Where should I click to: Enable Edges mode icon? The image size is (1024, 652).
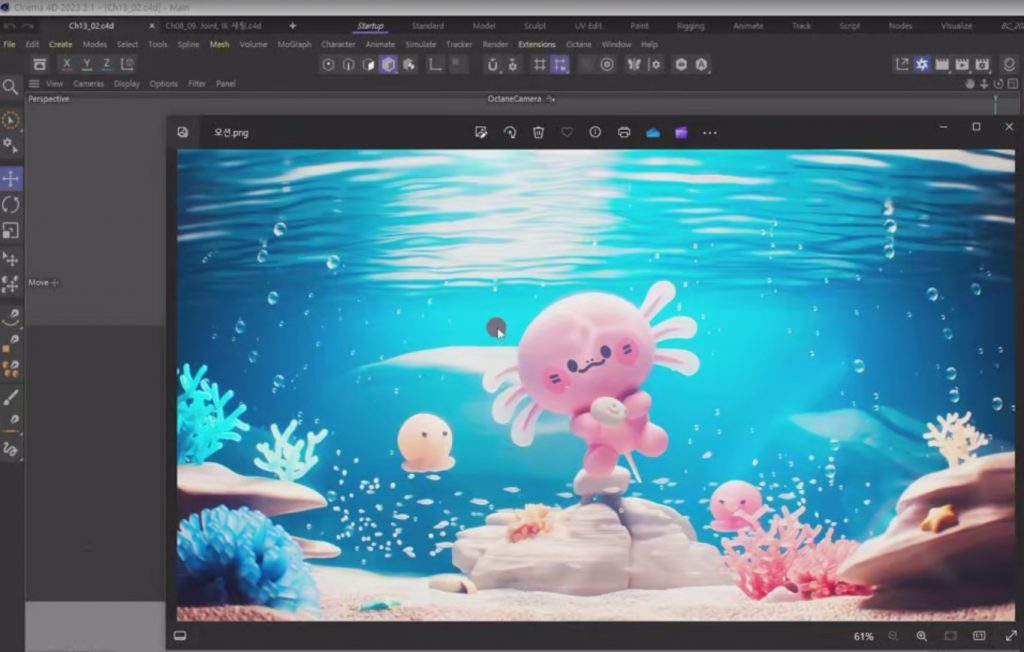point(348,65)
